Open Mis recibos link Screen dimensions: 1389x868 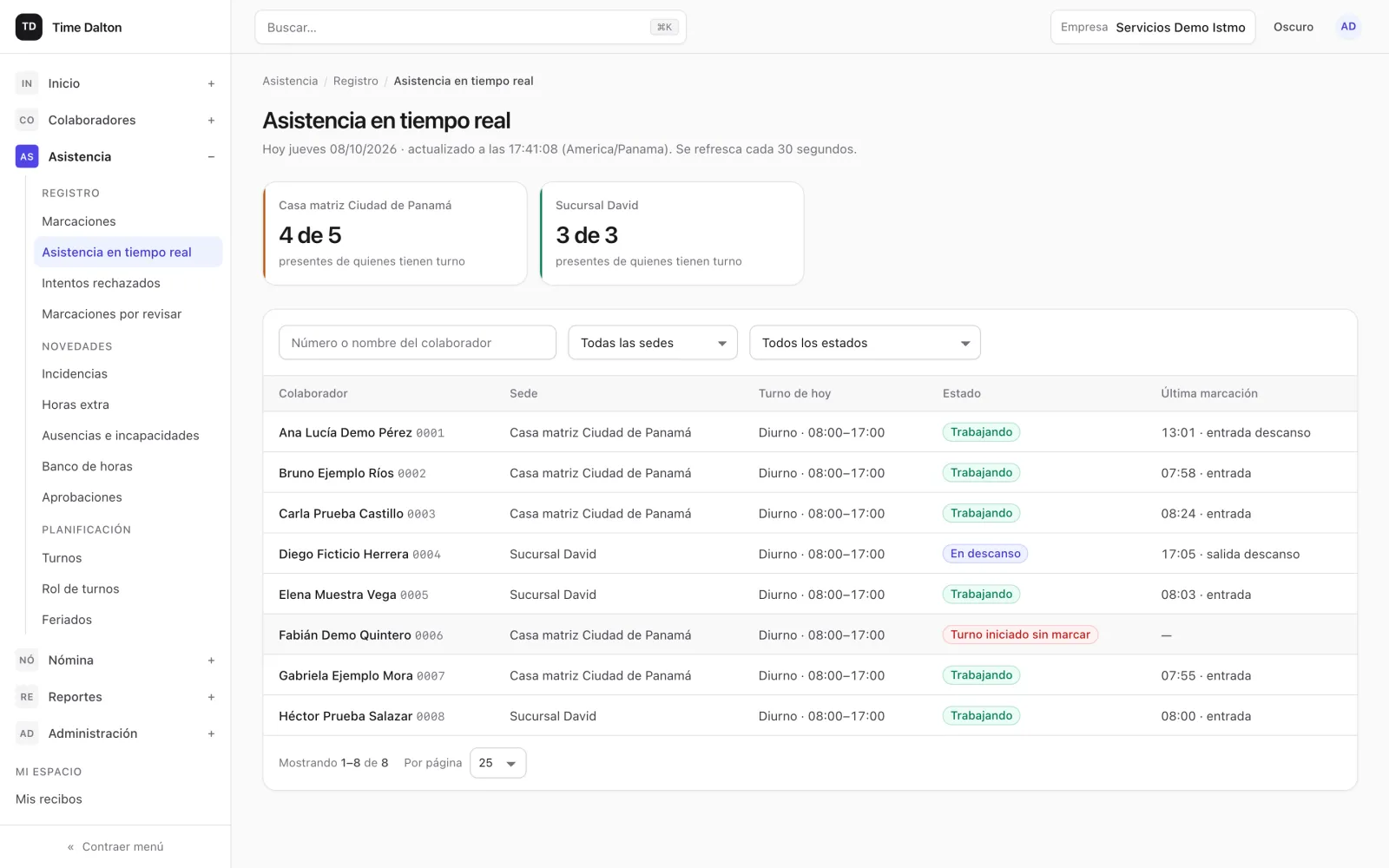(x=49, y=799)
